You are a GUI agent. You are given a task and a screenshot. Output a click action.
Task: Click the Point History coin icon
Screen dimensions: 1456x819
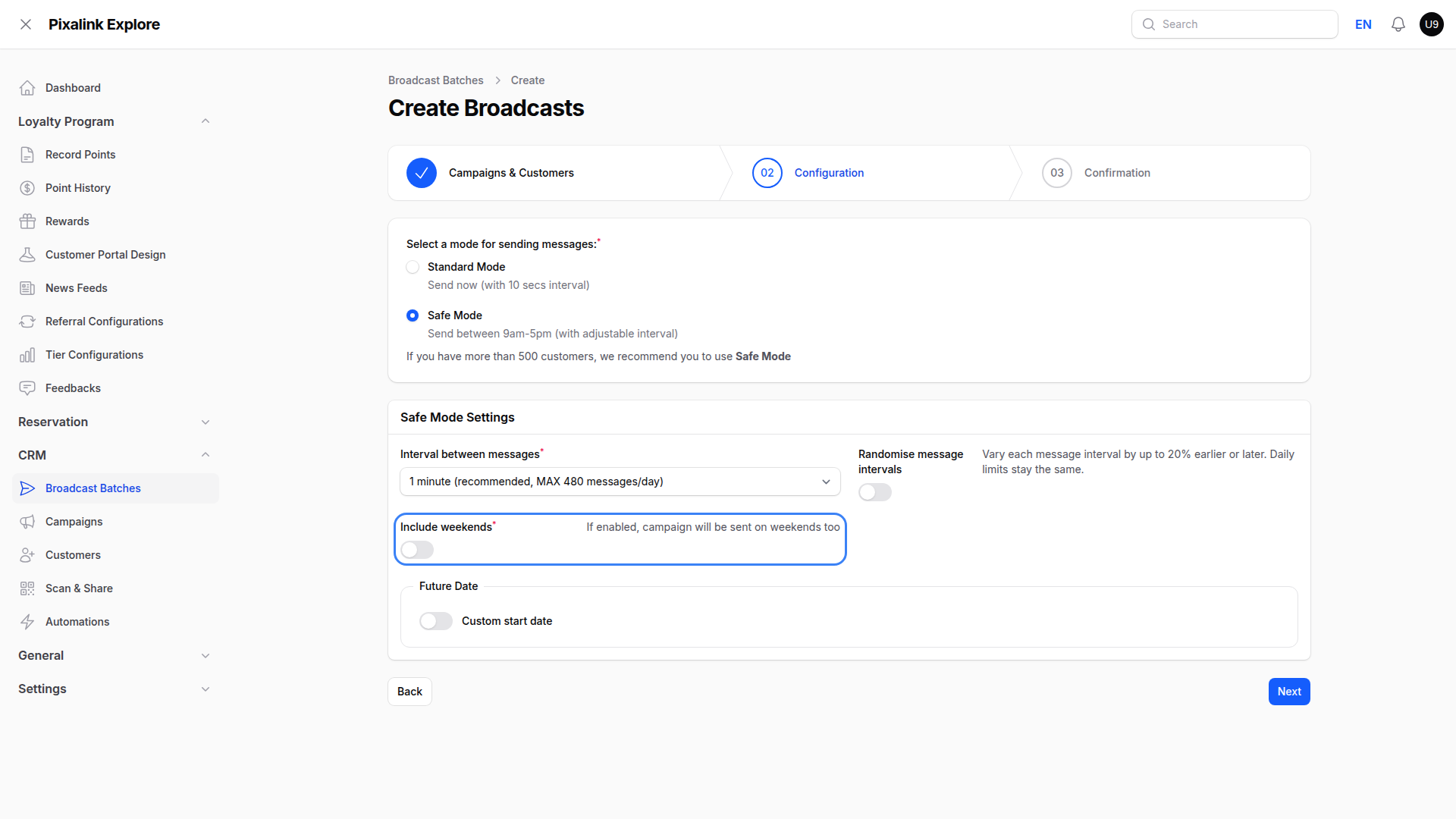(x=27, y=188)
